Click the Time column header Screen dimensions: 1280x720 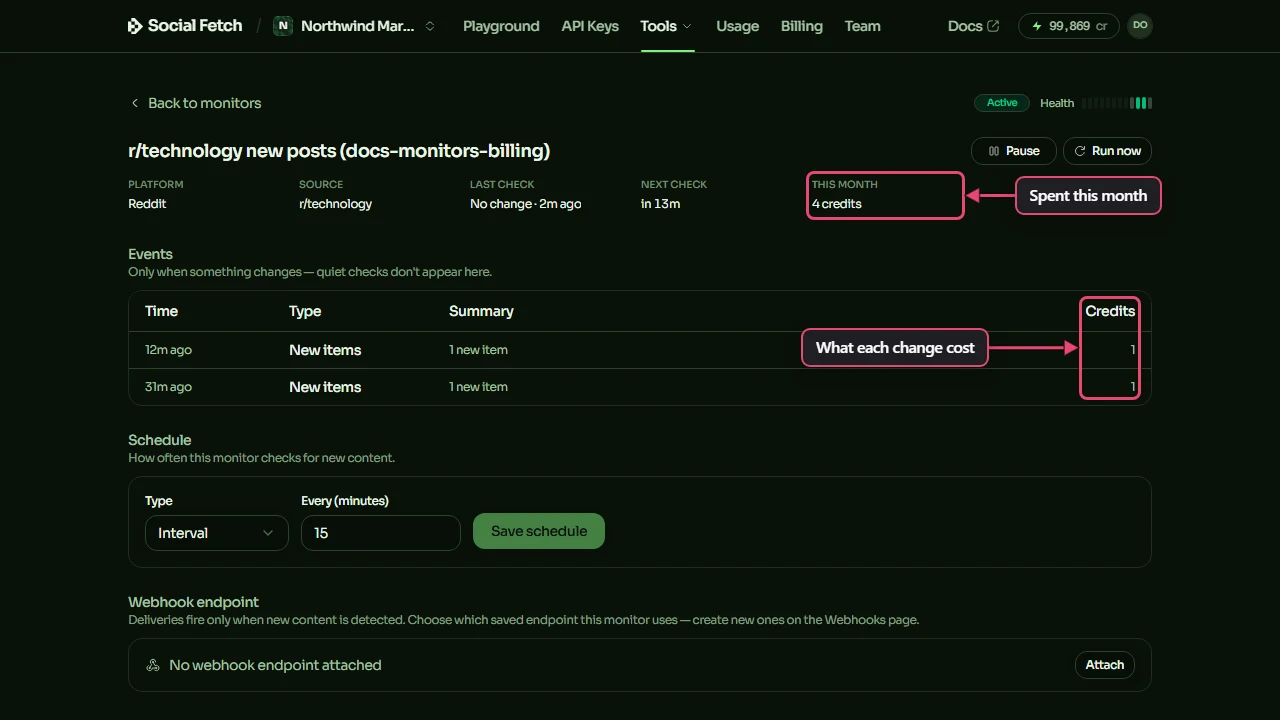pos(161,311)
